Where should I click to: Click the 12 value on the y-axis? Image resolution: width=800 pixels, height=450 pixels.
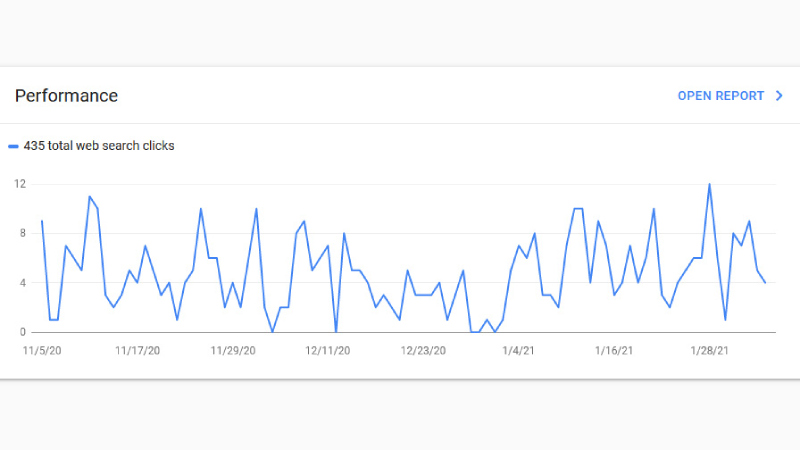20,184
